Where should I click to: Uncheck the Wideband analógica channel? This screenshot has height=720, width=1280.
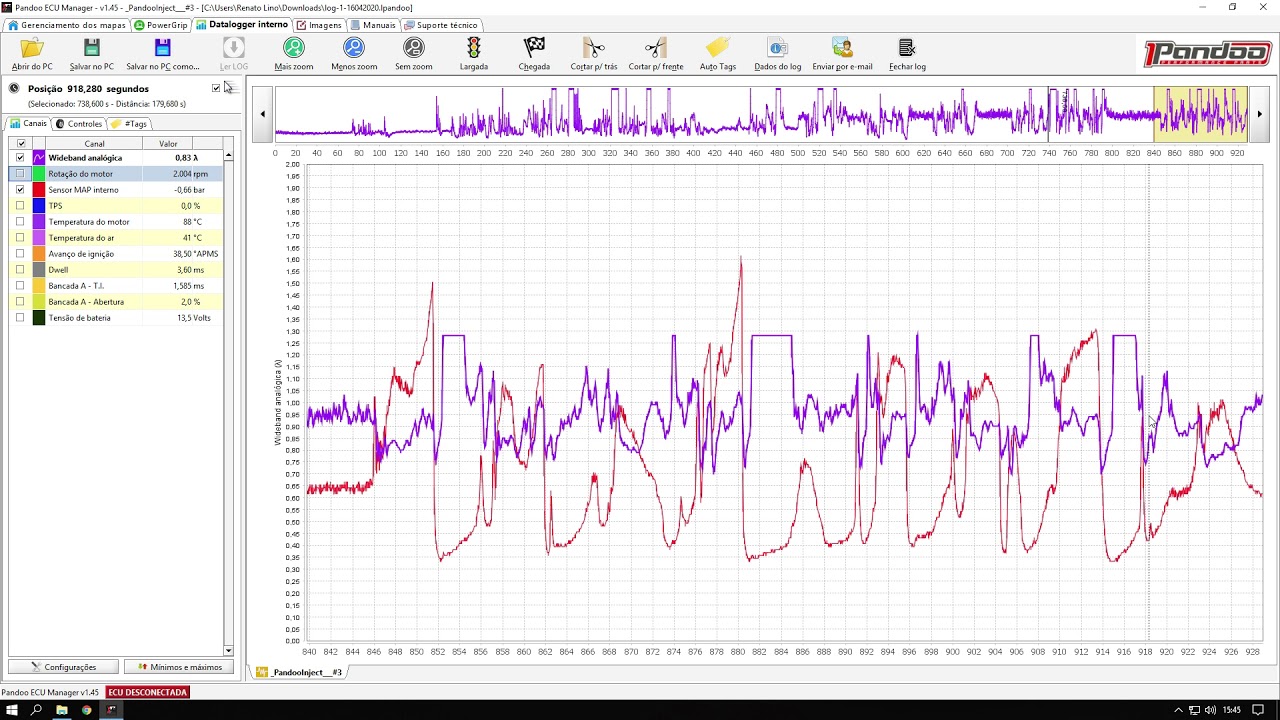20,158
